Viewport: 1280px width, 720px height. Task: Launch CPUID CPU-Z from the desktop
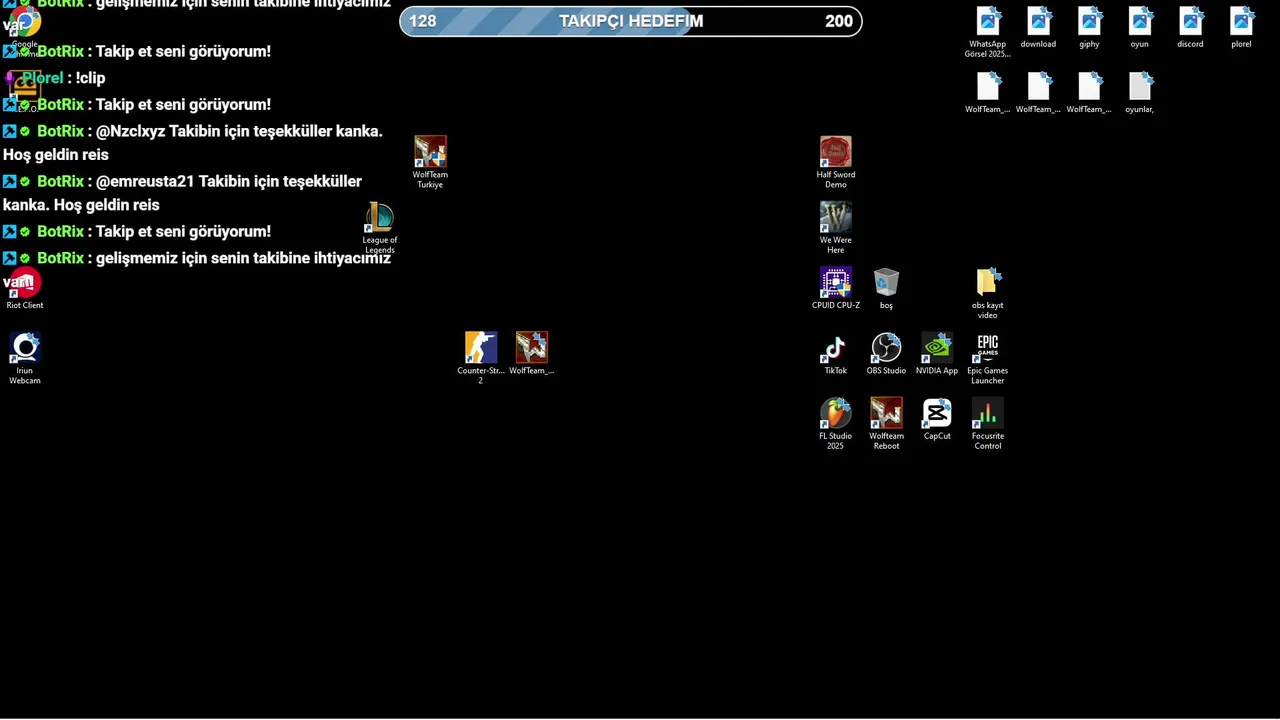click(x=836, y=289)
